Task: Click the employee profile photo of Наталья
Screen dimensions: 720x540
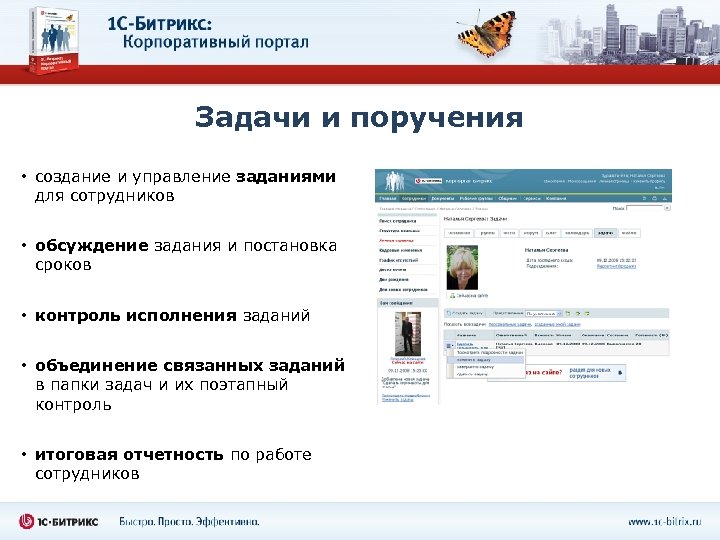Action: [x=462, y=267]
